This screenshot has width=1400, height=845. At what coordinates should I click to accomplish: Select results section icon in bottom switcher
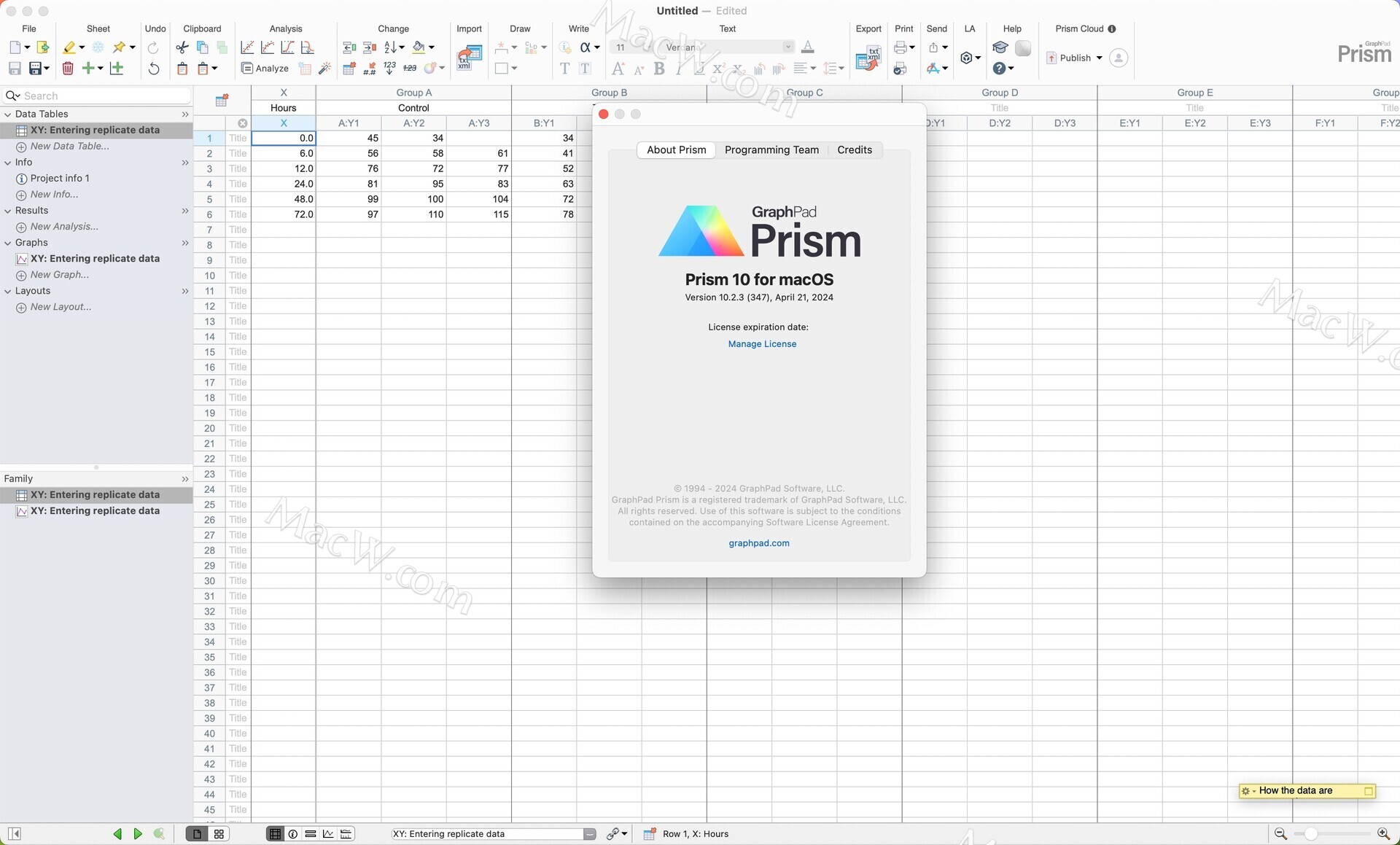pyautogui.click(x=311, y=833)
